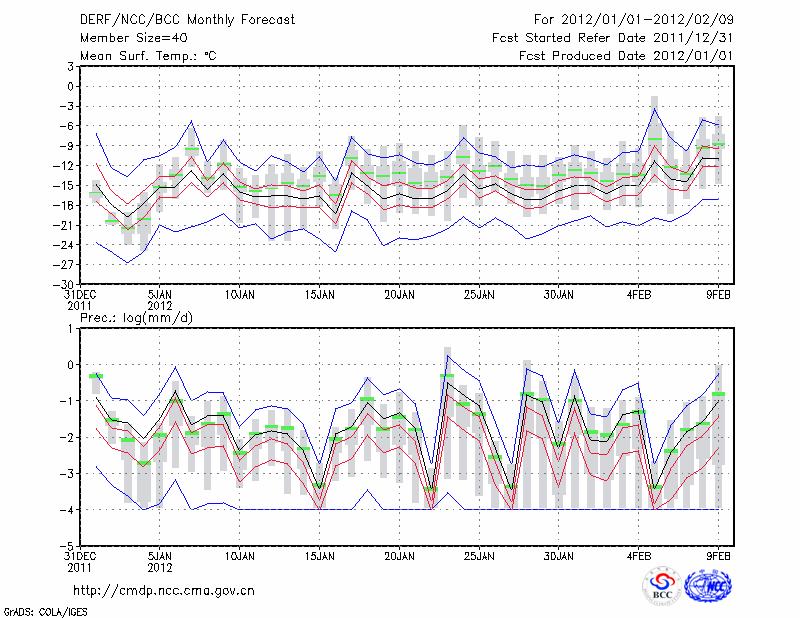
Task: Click 31DEC 2011 label under the temperature chart
Action: point(80,301)
